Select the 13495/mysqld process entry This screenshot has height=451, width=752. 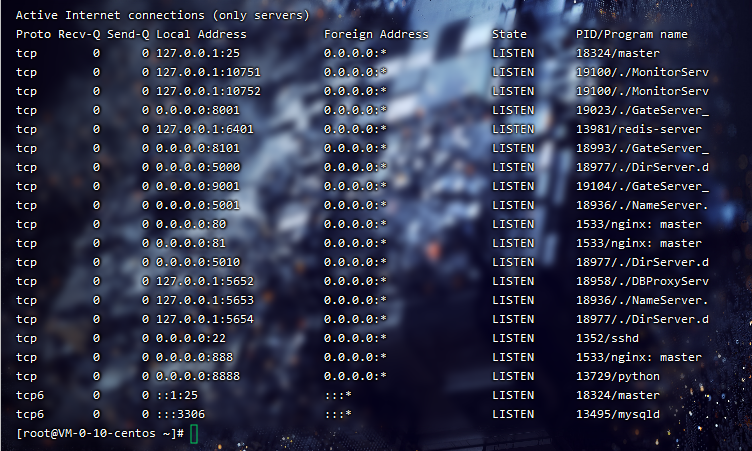611,414
